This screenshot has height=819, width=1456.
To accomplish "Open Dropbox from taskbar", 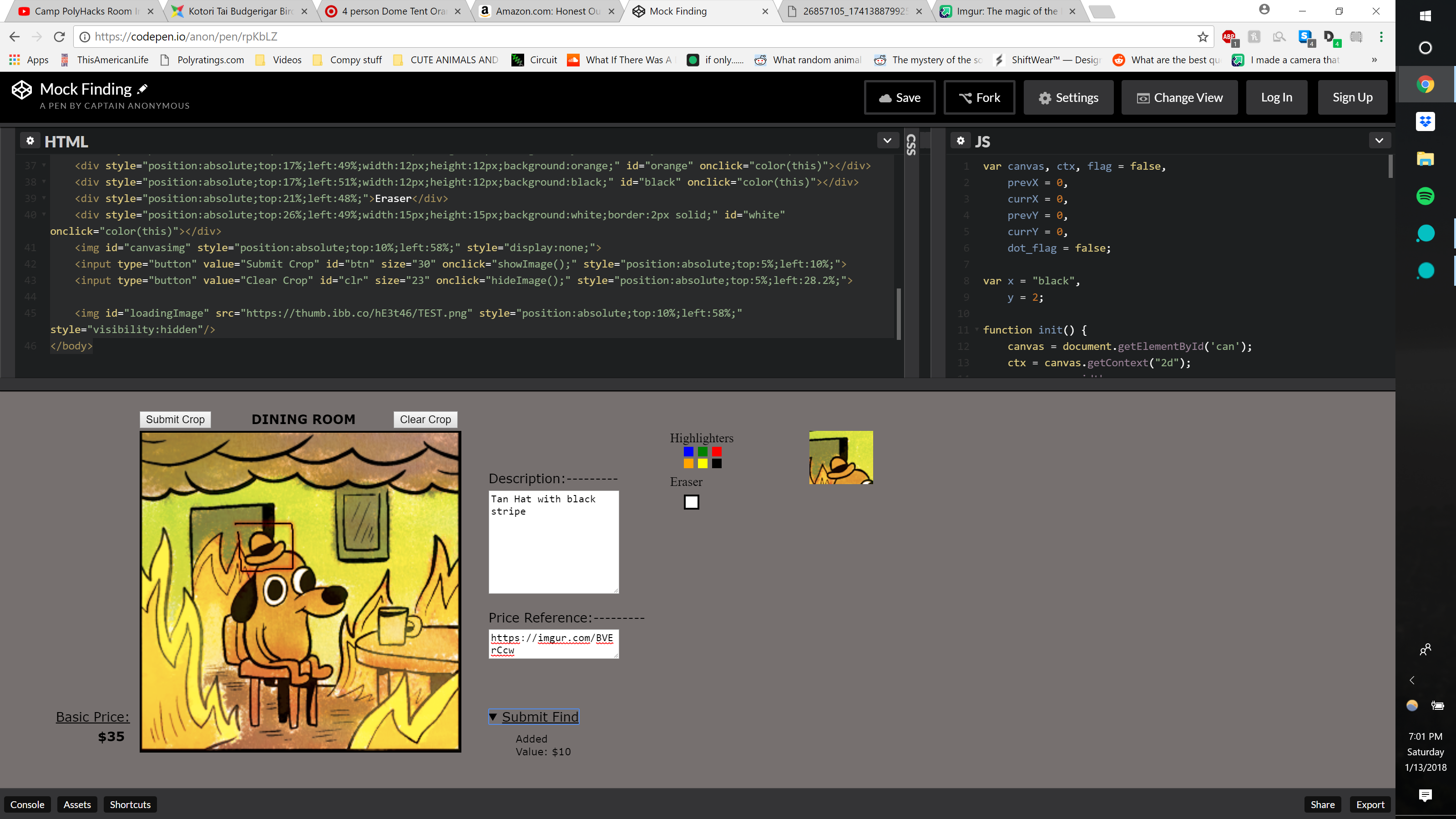I will 1425,121.
